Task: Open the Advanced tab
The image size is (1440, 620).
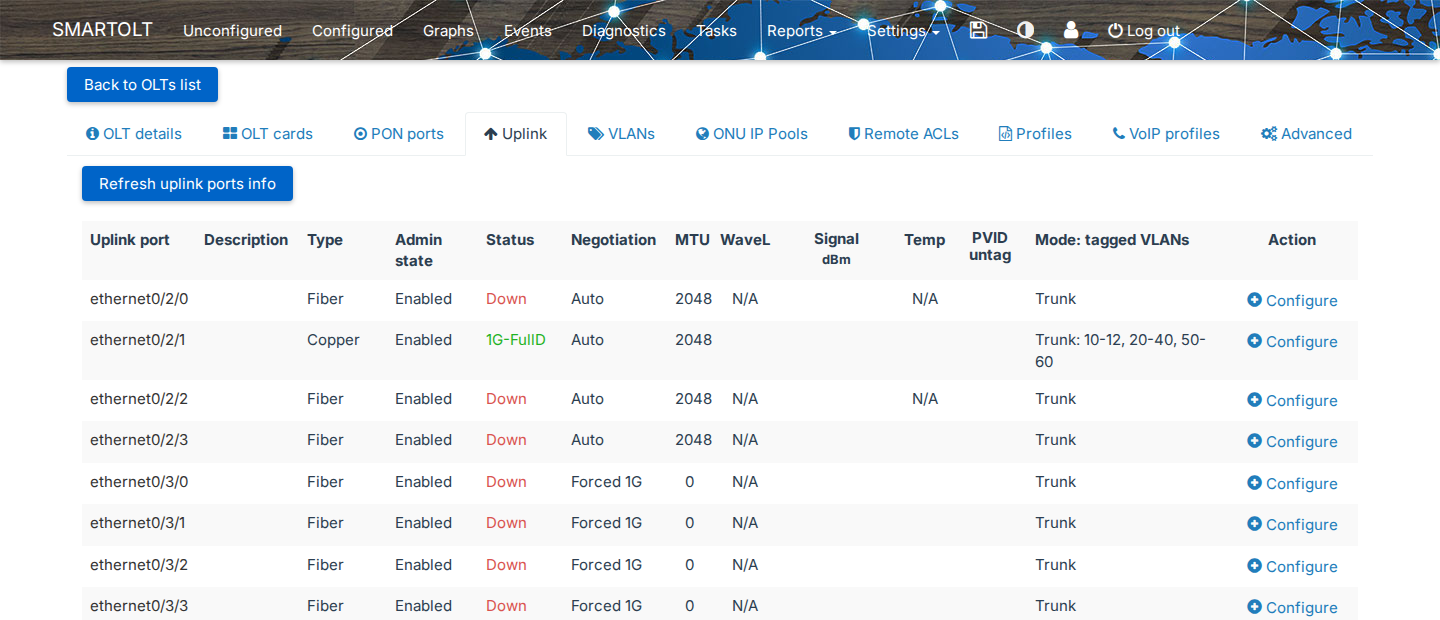Action: point(1306,134)
